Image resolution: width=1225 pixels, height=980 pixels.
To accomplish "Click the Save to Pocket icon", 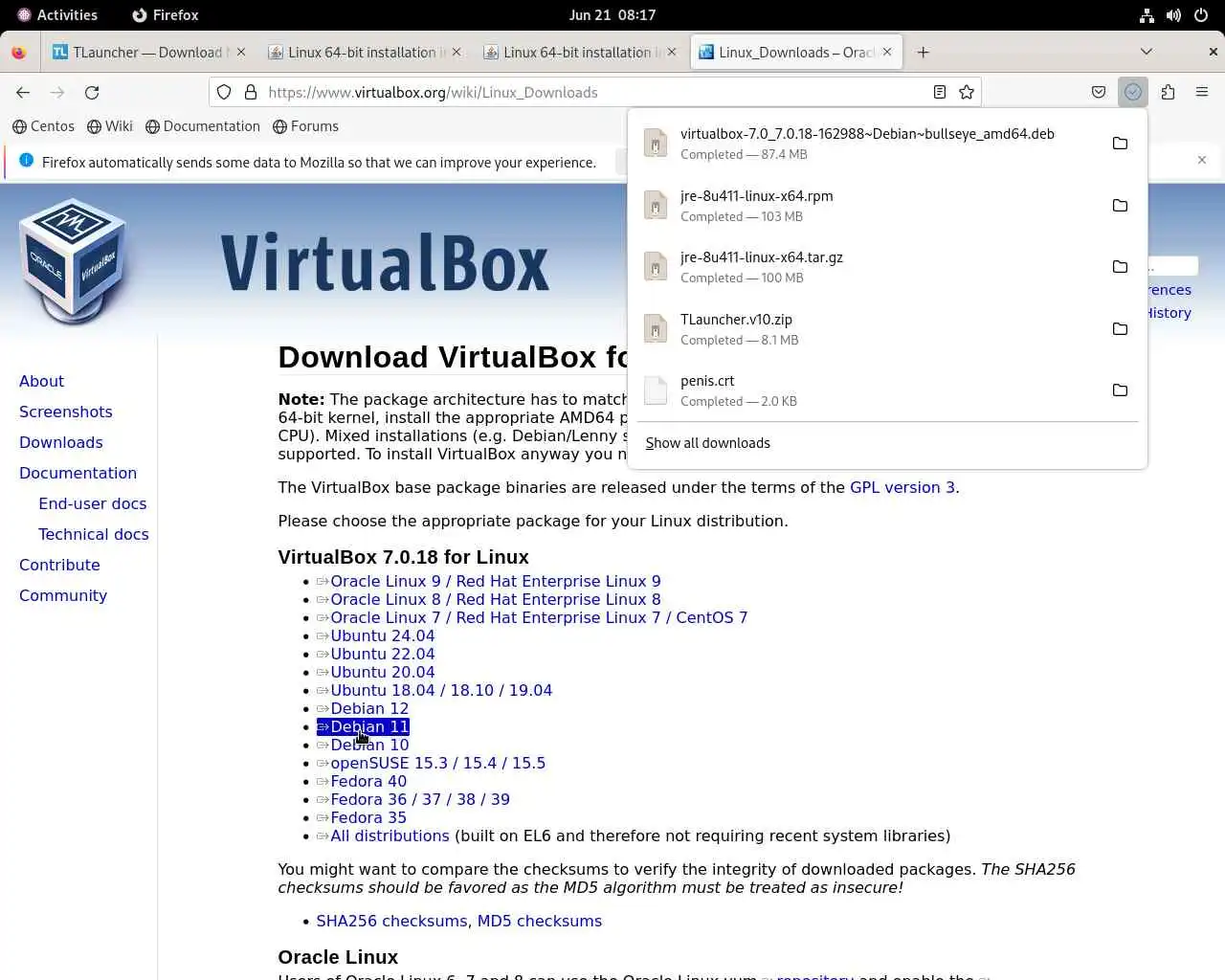I will point(1099,92).
